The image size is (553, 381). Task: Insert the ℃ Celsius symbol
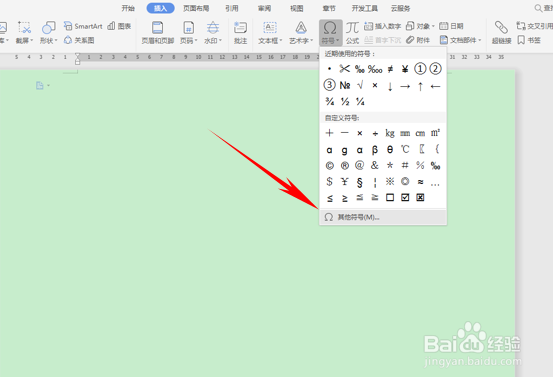click(405, 150)
